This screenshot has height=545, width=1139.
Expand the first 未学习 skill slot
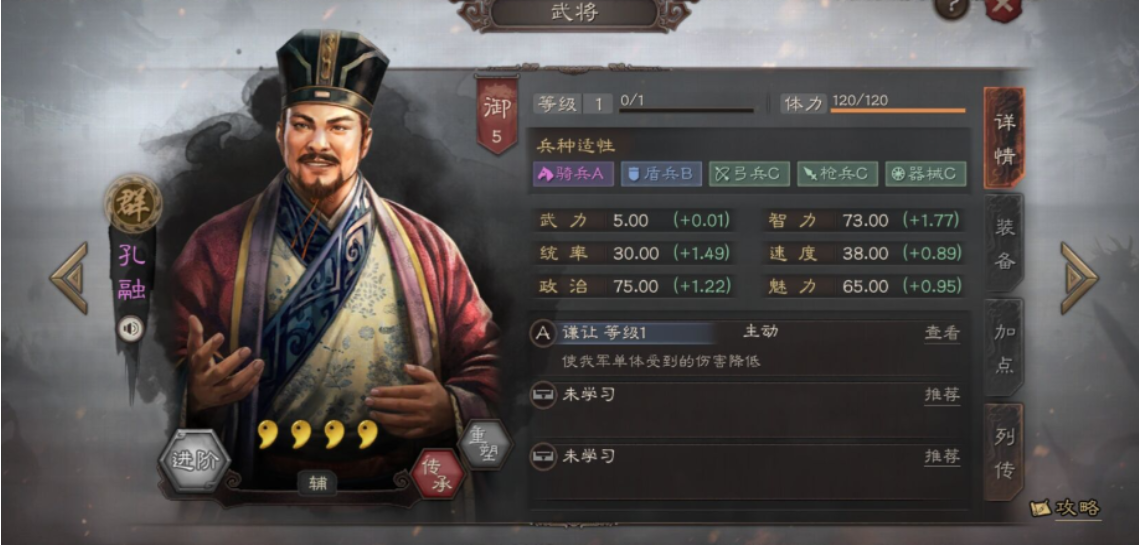(747, 396)
